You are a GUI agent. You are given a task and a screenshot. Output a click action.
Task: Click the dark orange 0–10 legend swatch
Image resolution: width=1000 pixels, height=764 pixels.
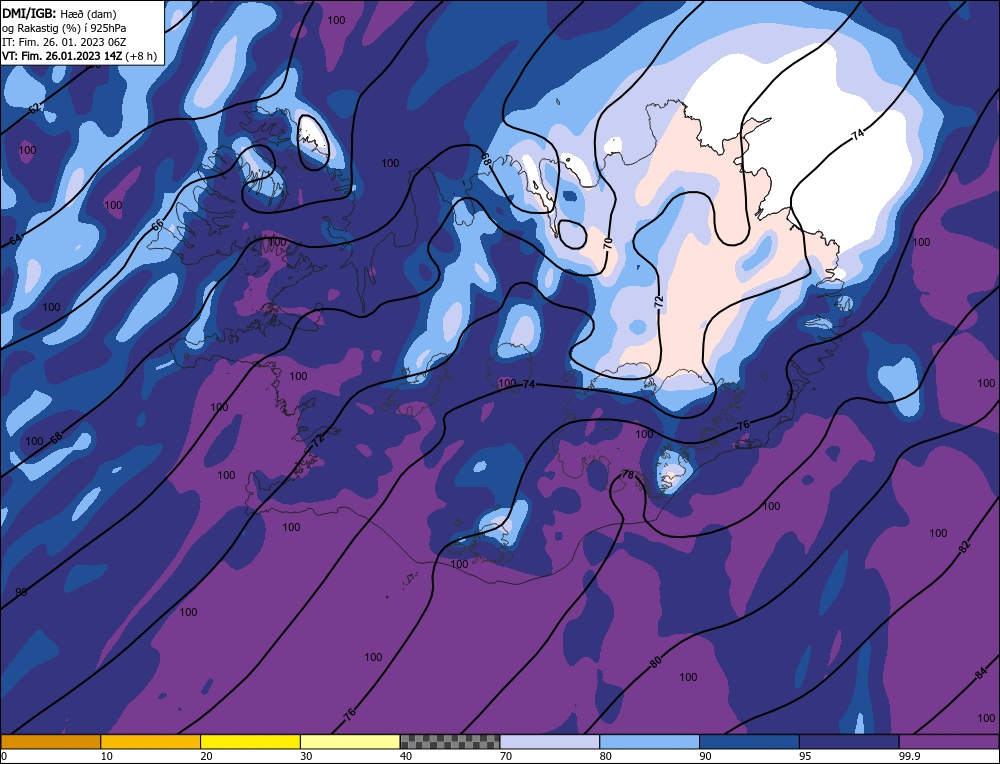tap(51, 741)
